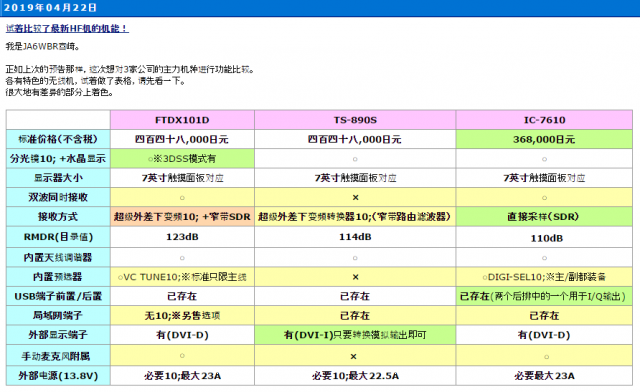Click the 内置预选器 row label
Image resolution: width=640 pixels, height=392 pixels.
pos(58,277)
